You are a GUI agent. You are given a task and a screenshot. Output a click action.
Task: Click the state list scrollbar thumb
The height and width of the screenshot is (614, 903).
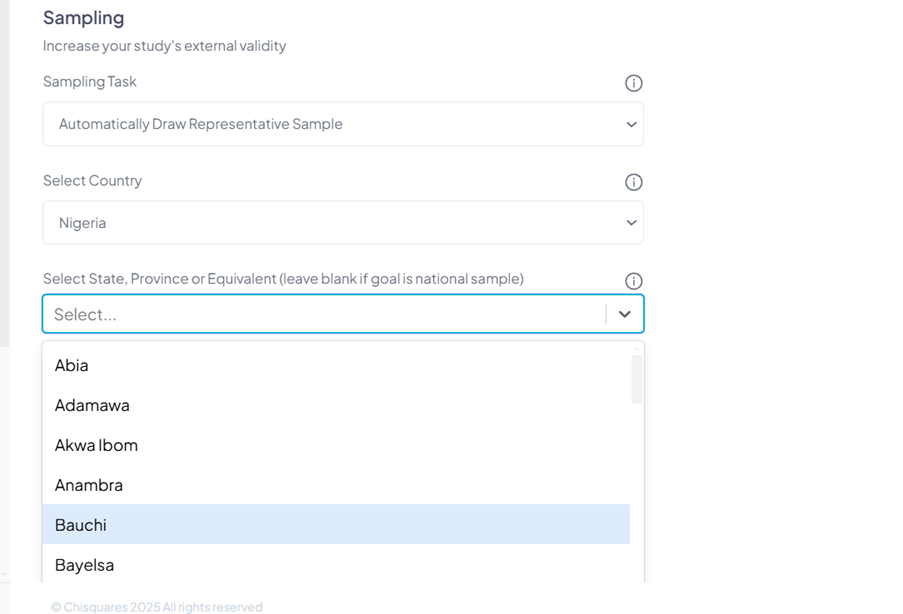pyautogui.click(x=636, y=379)
